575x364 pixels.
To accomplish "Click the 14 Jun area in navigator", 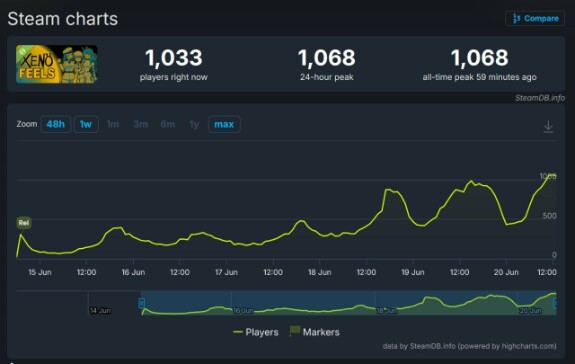I will (x=100, y=310).
